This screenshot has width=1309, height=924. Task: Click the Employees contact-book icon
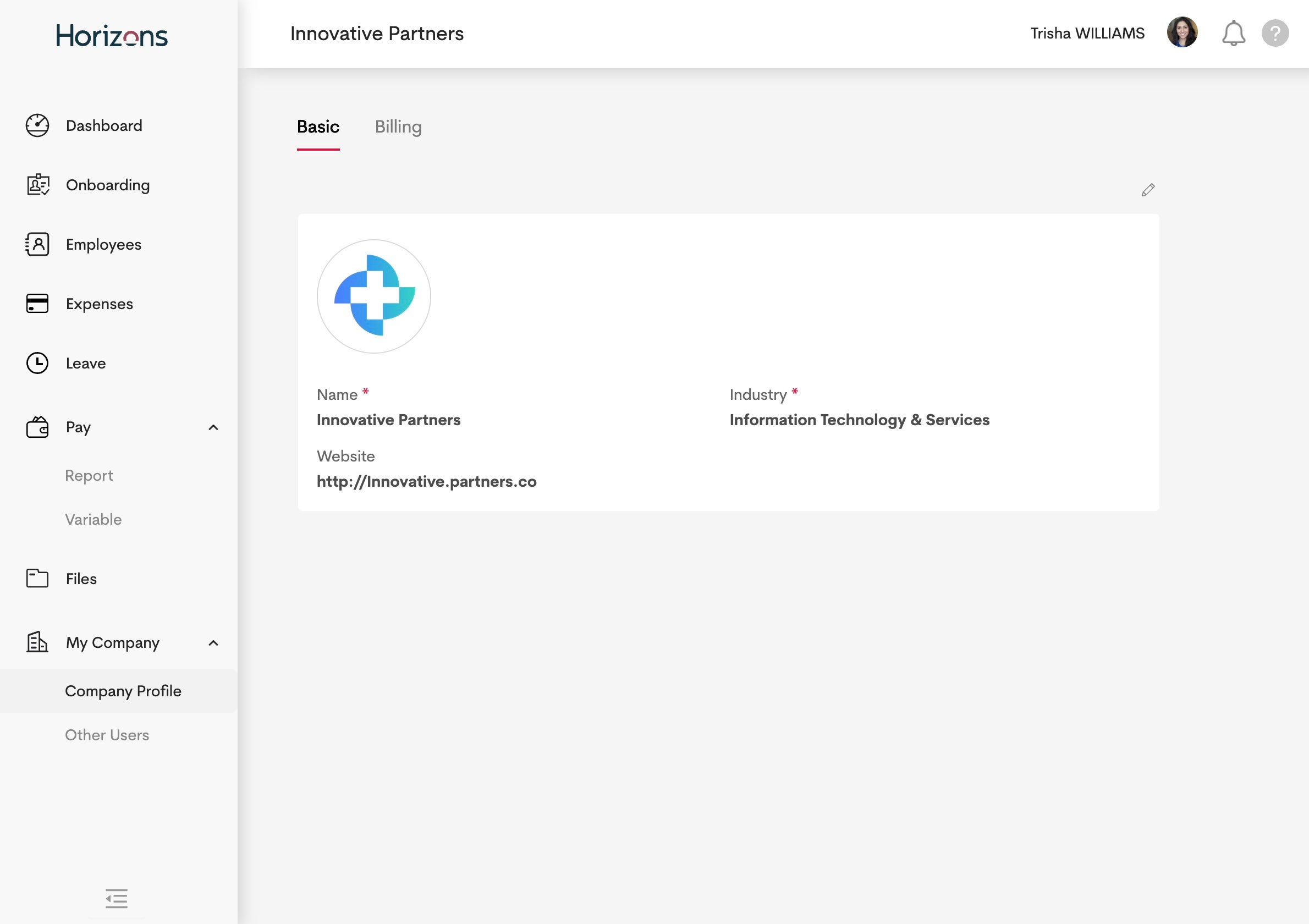[37, 244]
